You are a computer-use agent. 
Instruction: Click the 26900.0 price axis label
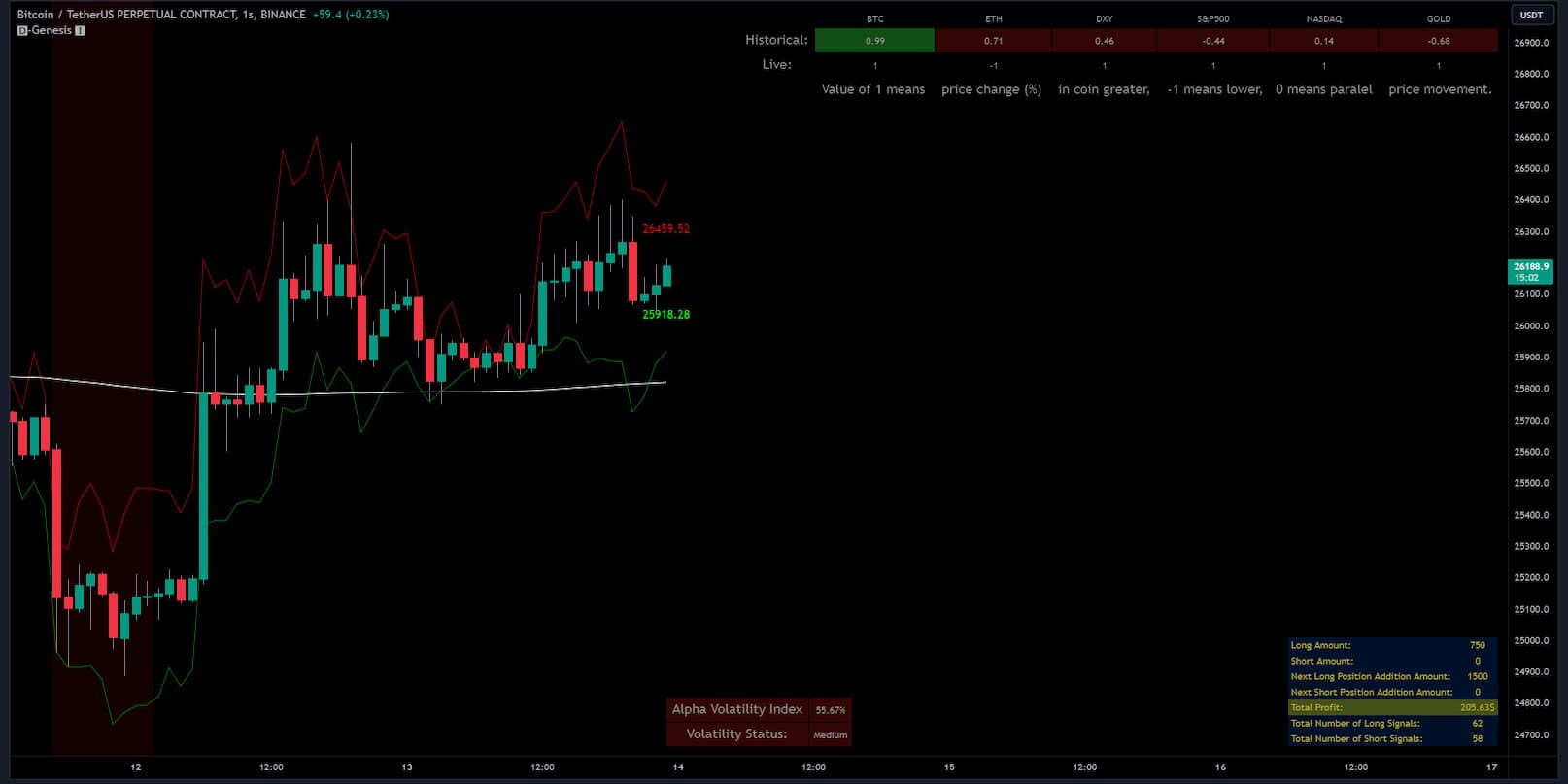click(x=1531, y=43)
